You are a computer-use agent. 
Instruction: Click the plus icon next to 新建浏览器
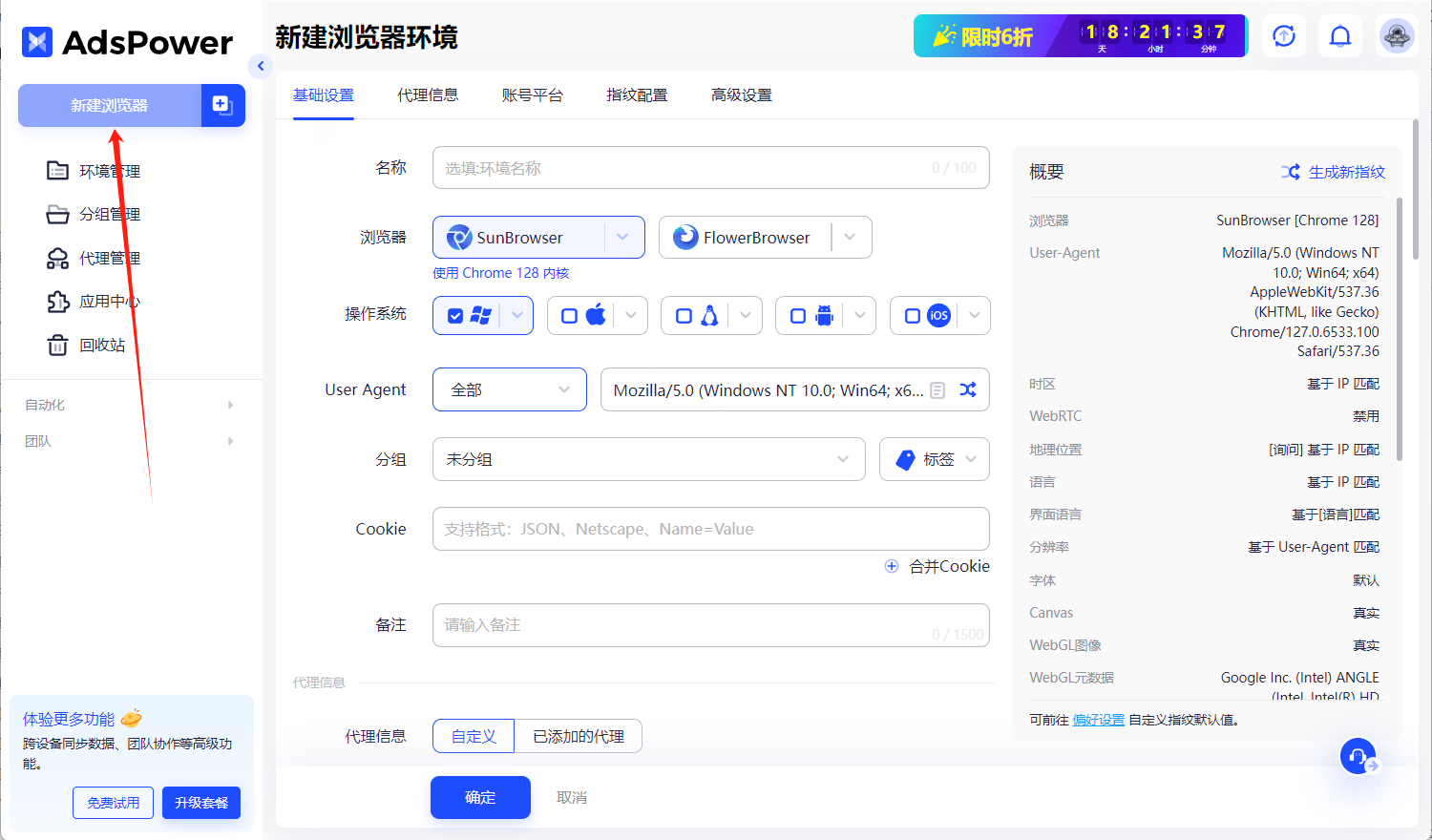pyautogui.click(x=222, y=105)
